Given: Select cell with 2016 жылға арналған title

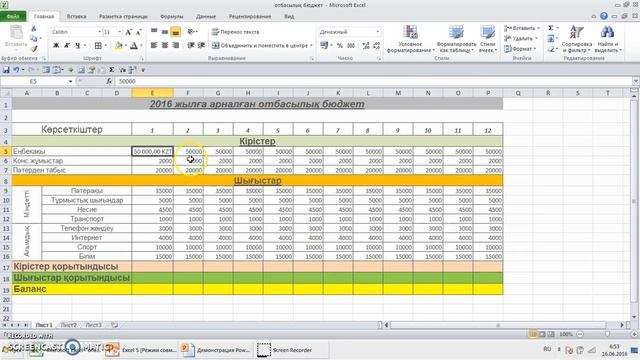Looking at the screenshot, I should [257, 104].
